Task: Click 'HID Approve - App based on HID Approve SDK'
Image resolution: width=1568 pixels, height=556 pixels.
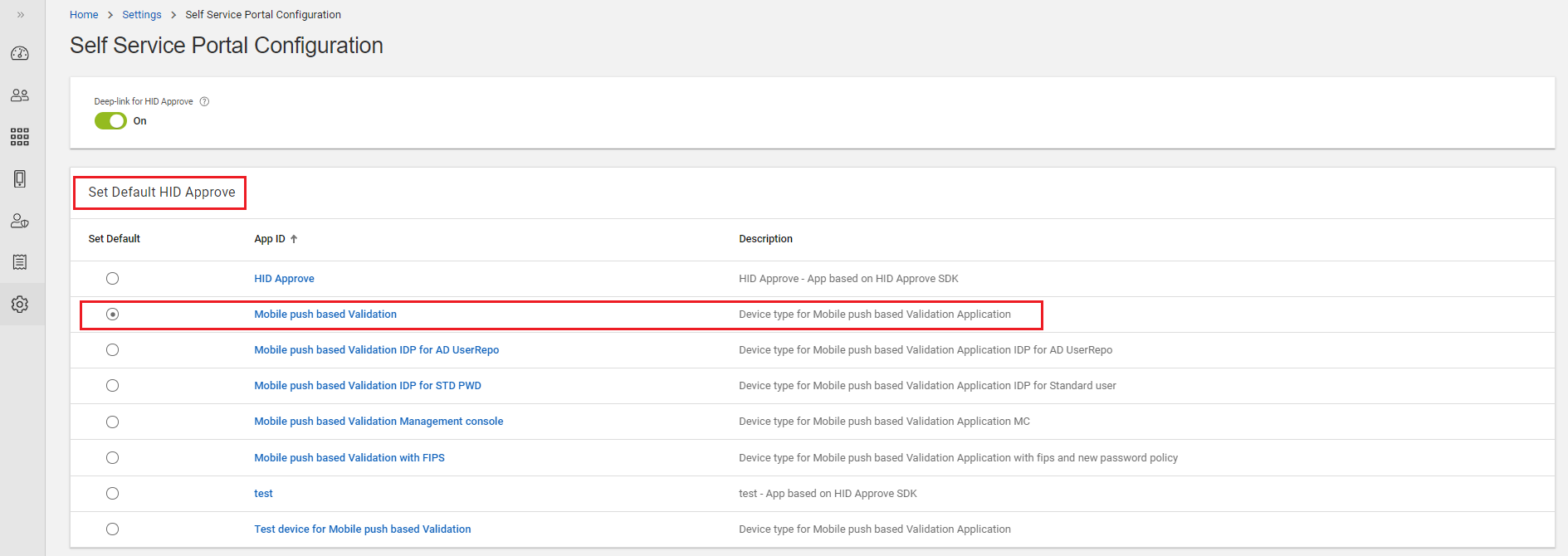Action: click(848, 279)
